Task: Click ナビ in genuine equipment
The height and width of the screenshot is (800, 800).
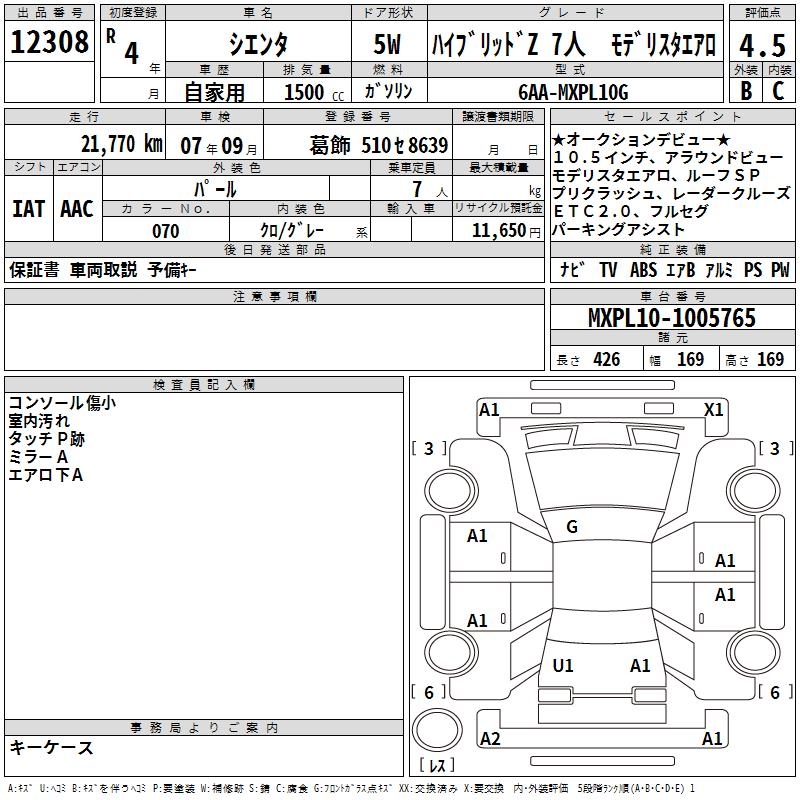Action: [x=572, y=269]
